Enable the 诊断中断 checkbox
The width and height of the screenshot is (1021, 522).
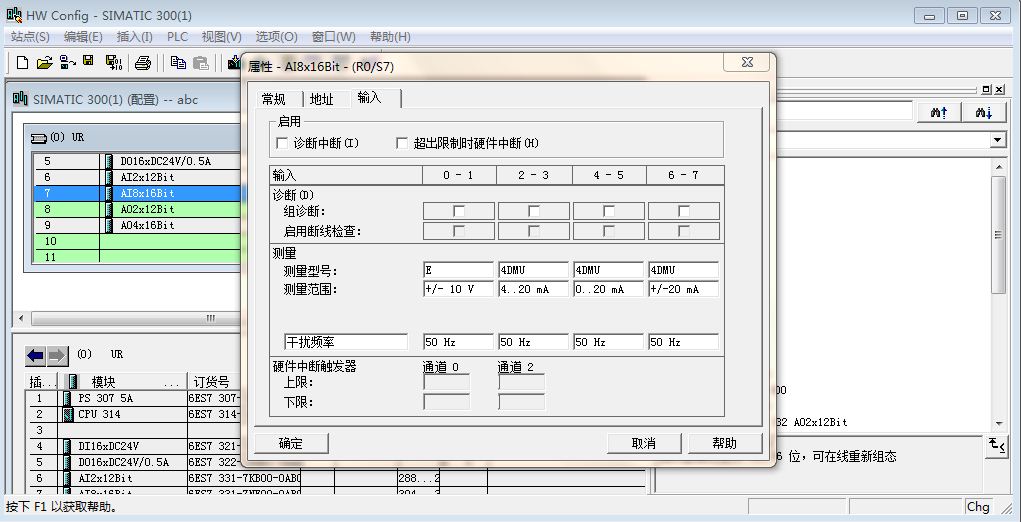[x=282, y=144]
